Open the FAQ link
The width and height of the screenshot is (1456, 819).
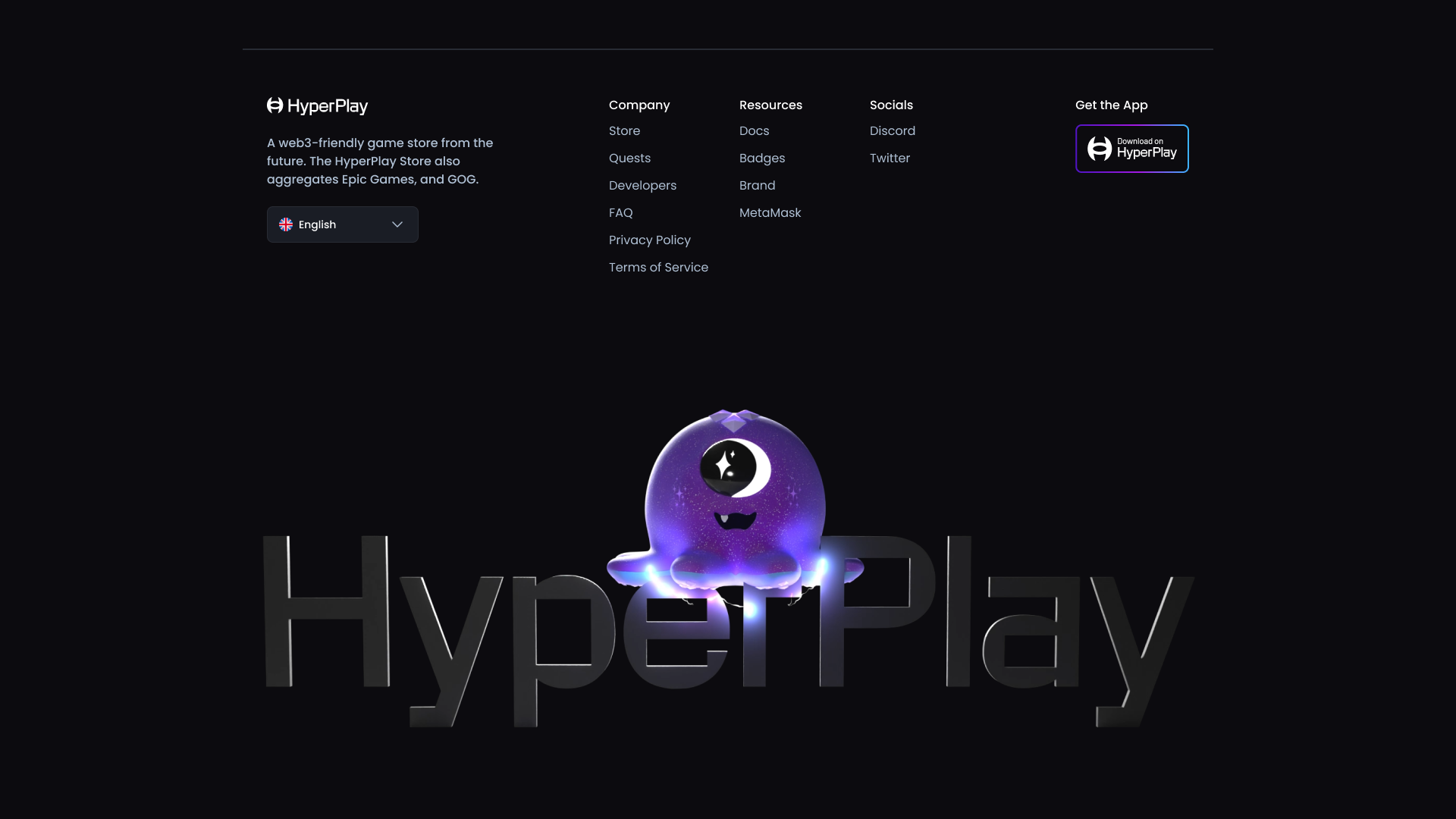coord(620,213)
